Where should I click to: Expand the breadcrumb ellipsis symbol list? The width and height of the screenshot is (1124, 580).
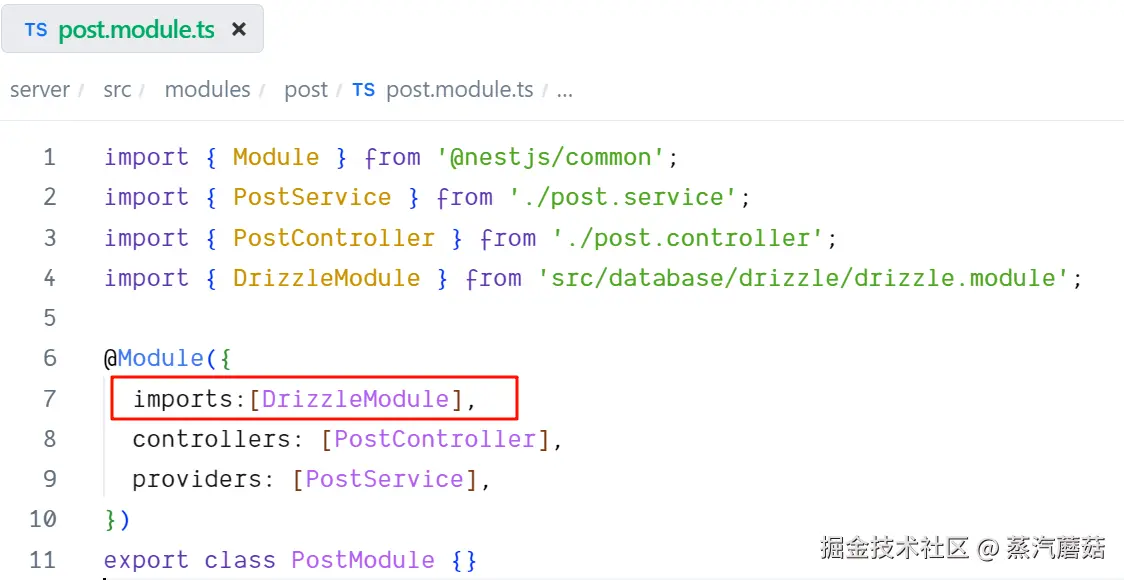(x=565, y=90)
